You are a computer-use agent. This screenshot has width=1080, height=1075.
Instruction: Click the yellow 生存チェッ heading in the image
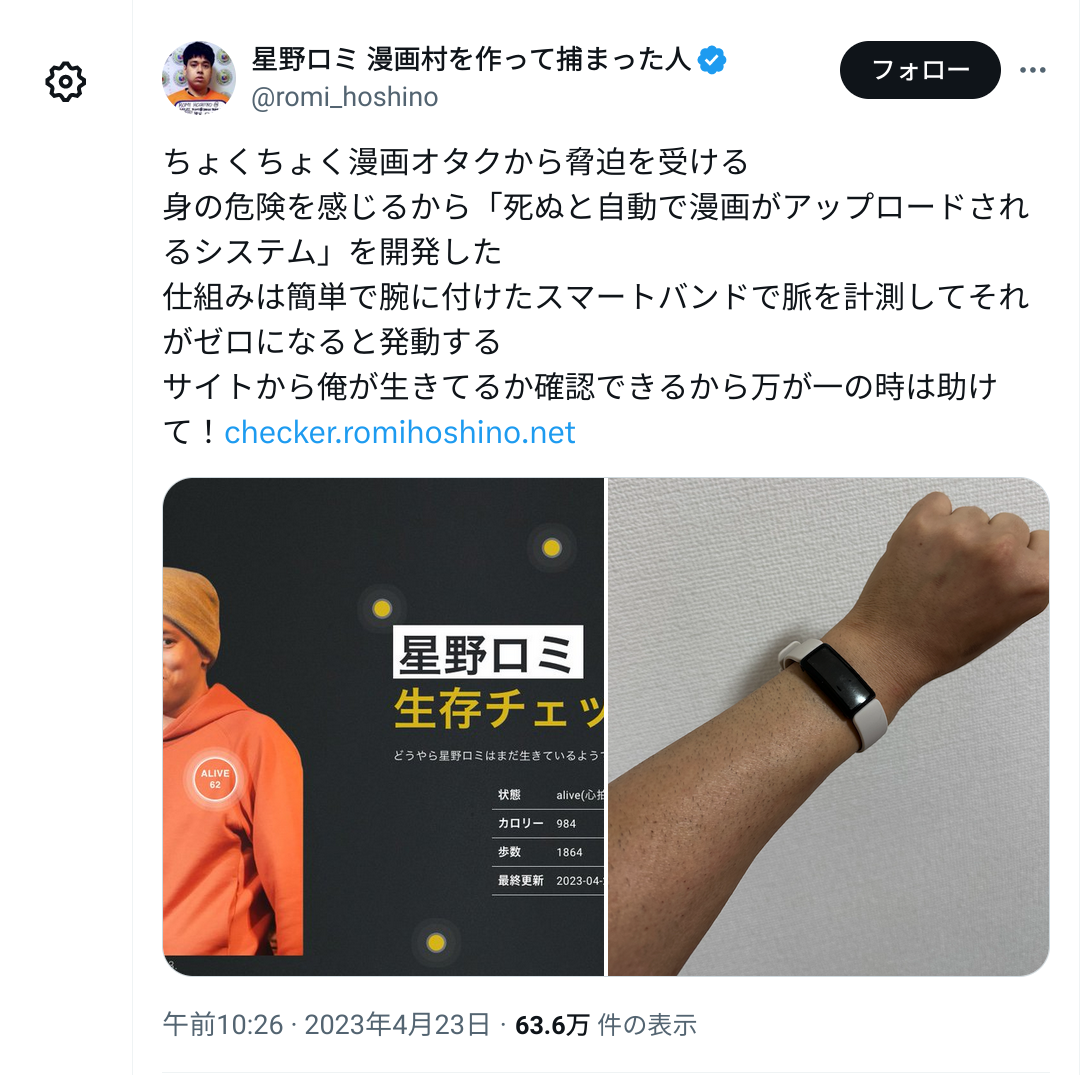499,709
